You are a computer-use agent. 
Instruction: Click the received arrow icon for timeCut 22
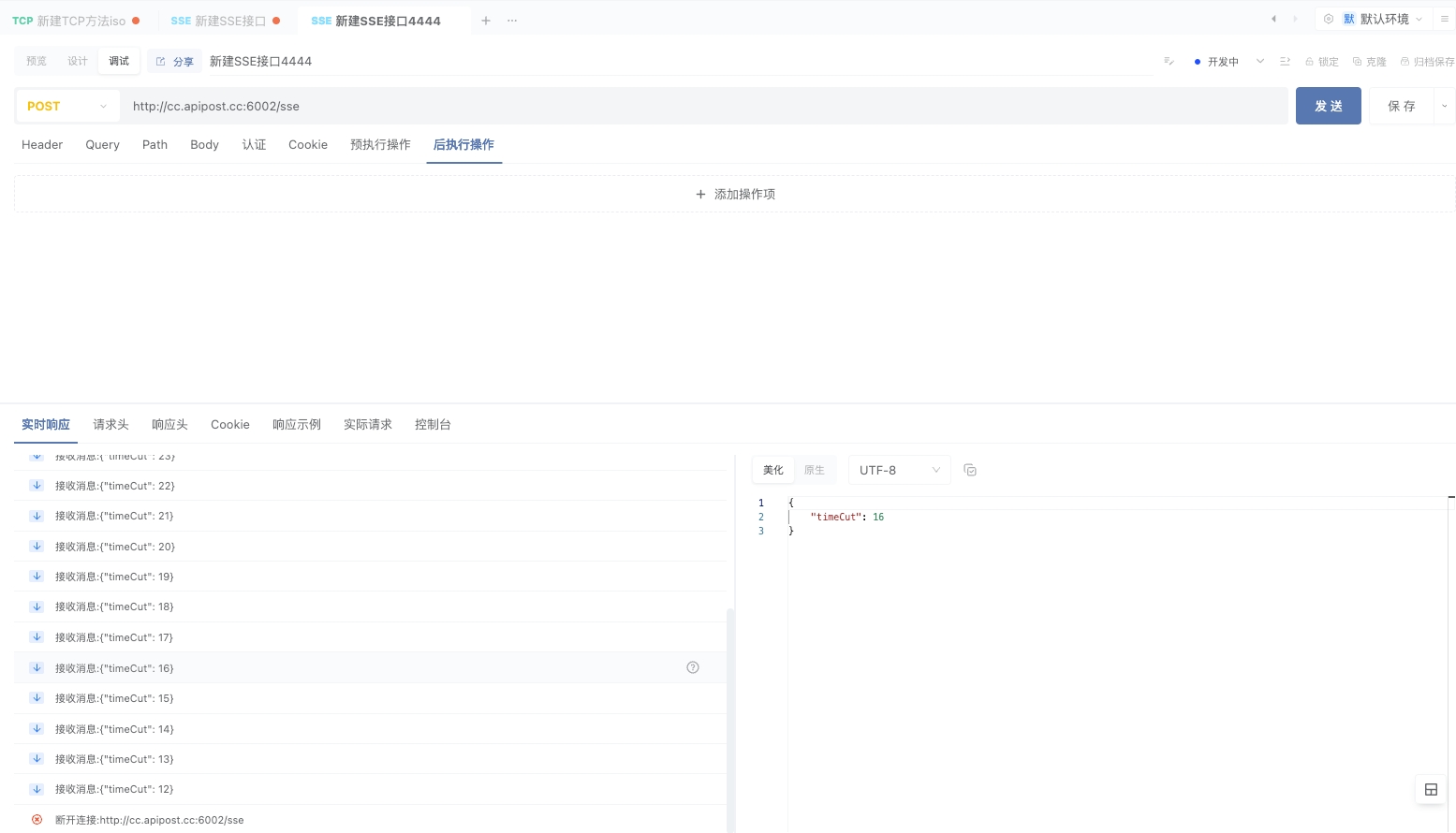[x=37, y=485]
